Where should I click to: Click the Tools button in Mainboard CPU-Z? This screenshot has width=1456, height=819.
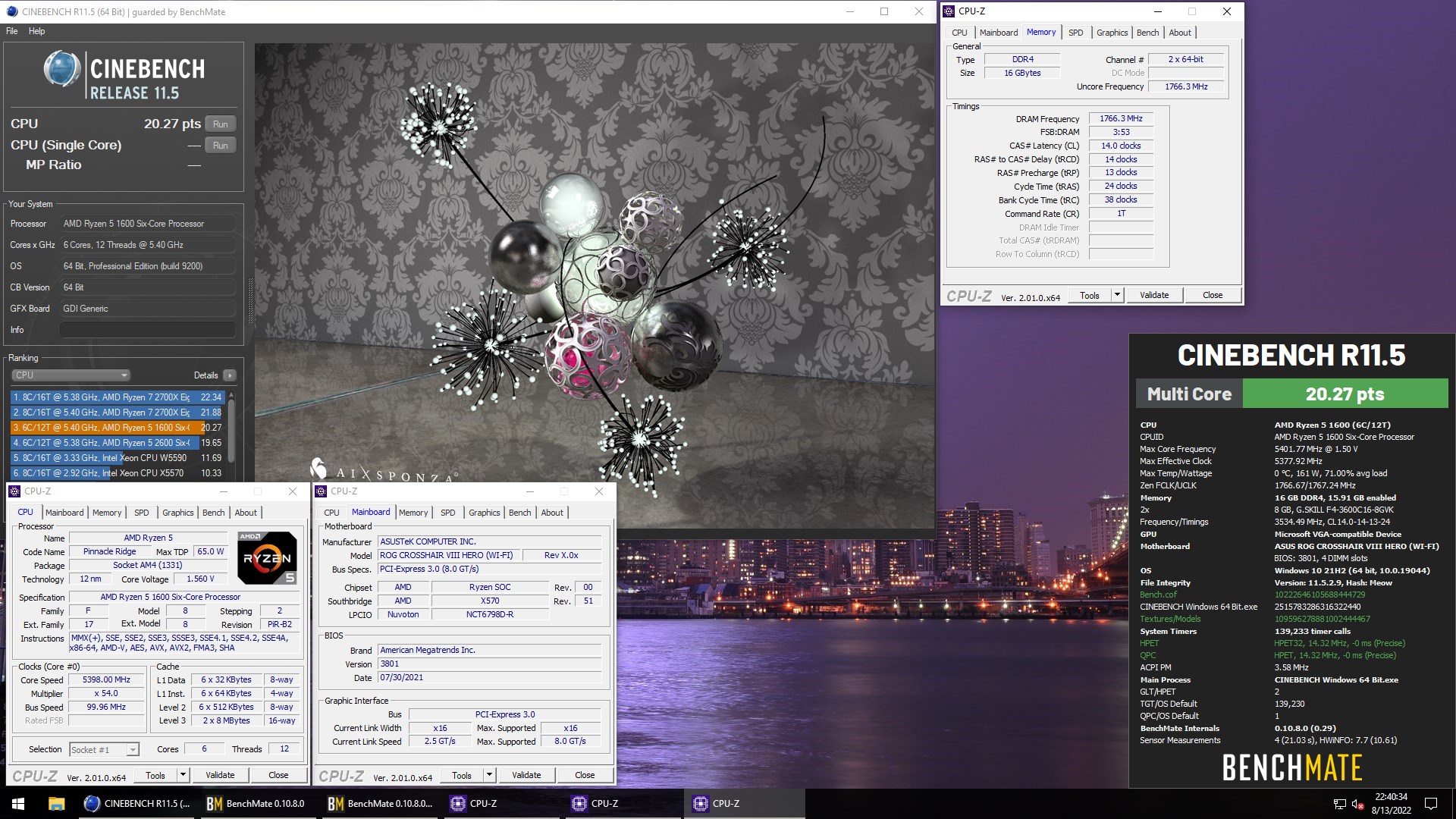coord(461,775)
